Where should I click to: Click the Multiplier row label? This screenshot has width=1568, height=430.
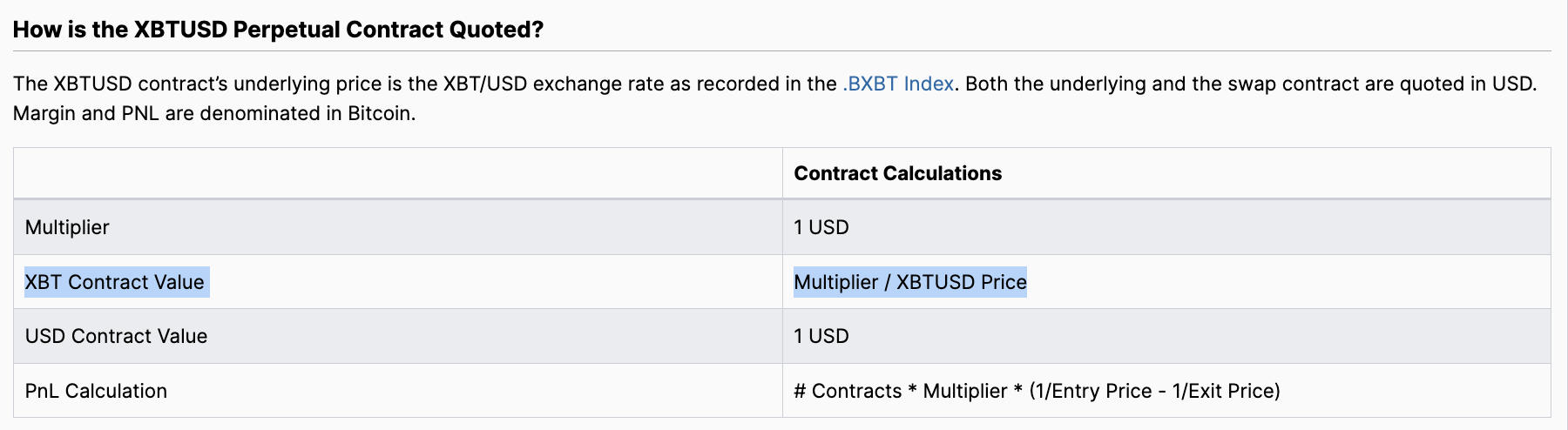[67, 227]
